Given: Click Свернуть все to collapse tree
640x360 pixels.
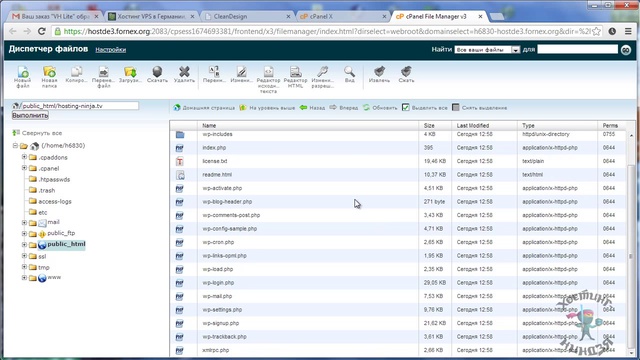Looking at the screenshot, I should click(x=37, y=133).
